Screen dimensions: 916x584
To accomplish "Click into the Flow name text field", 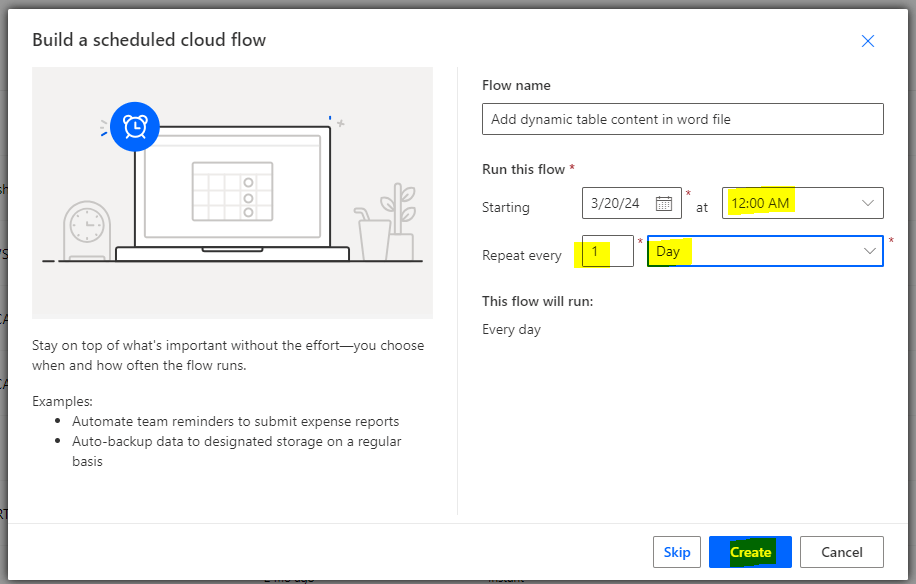I will coord(682,119).
